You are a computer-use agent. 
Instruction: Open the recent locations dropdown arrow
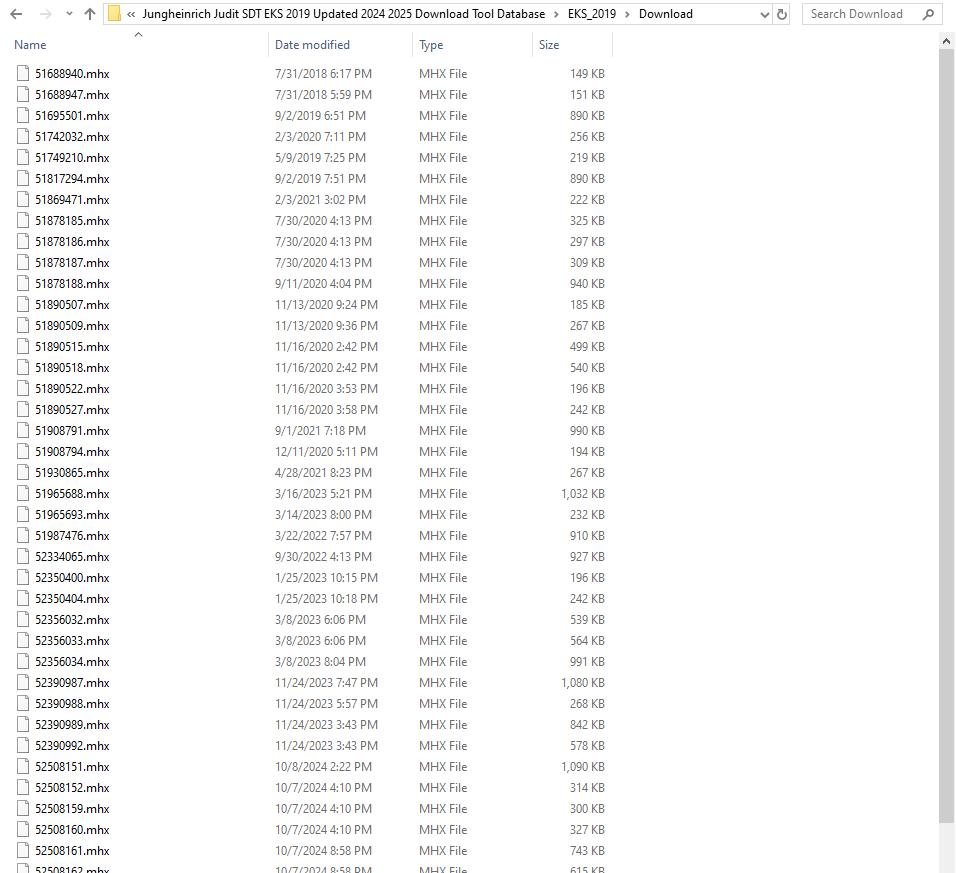69,14
